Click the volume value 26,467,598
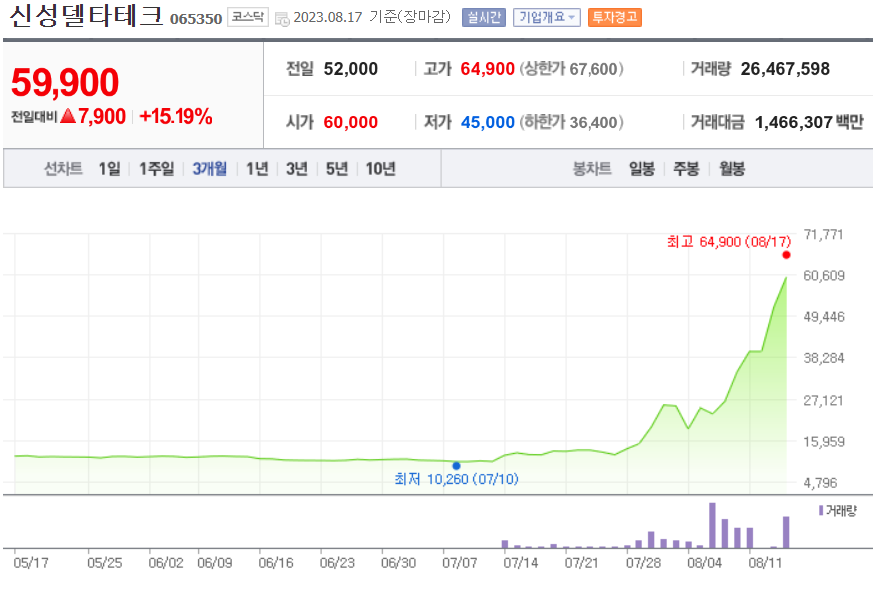 785,69
